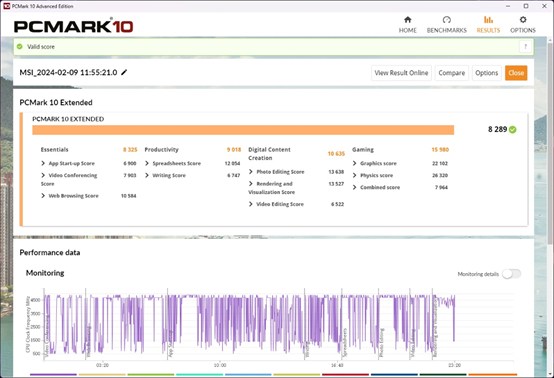Switch to the Results tab
This screenshot has height=378, width=554.
(488, 25)
